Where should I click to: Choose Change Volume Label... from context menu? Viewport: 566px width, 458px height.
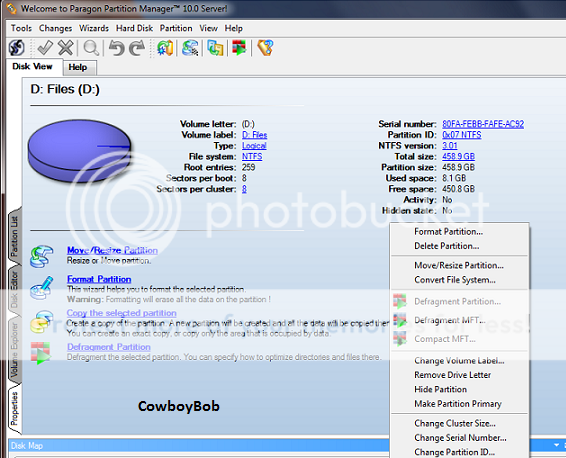pyautogui.click(x=459, y=361)
